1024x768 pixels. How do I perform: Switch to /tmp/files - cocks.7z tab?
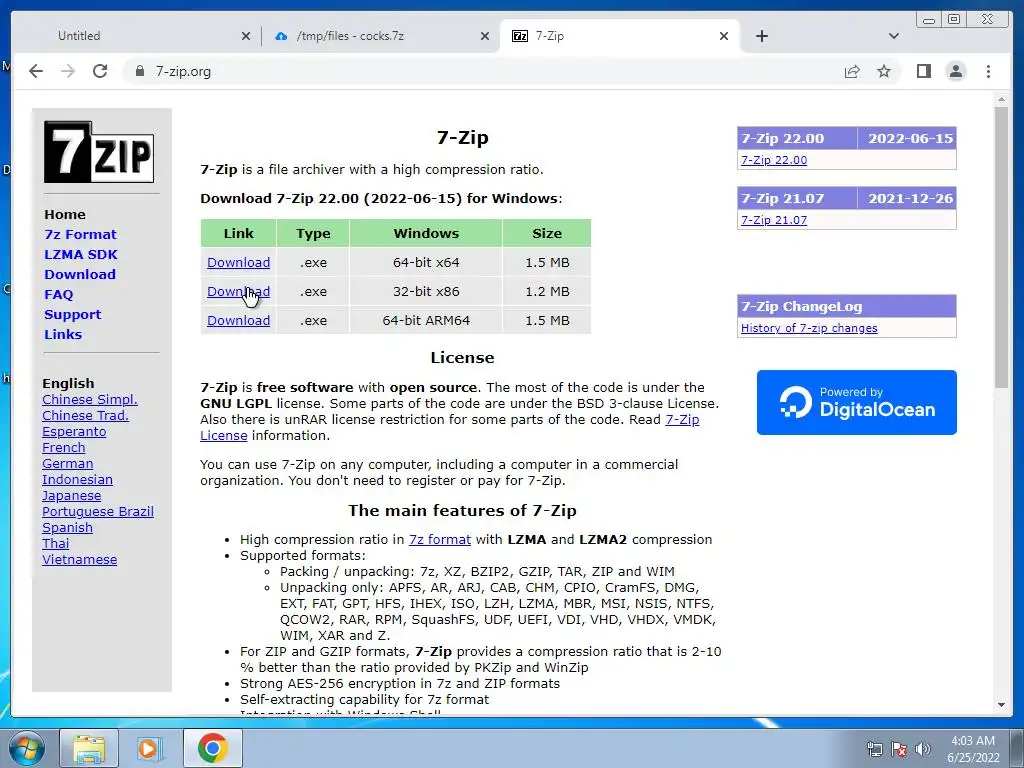click(x=380, y=36)
